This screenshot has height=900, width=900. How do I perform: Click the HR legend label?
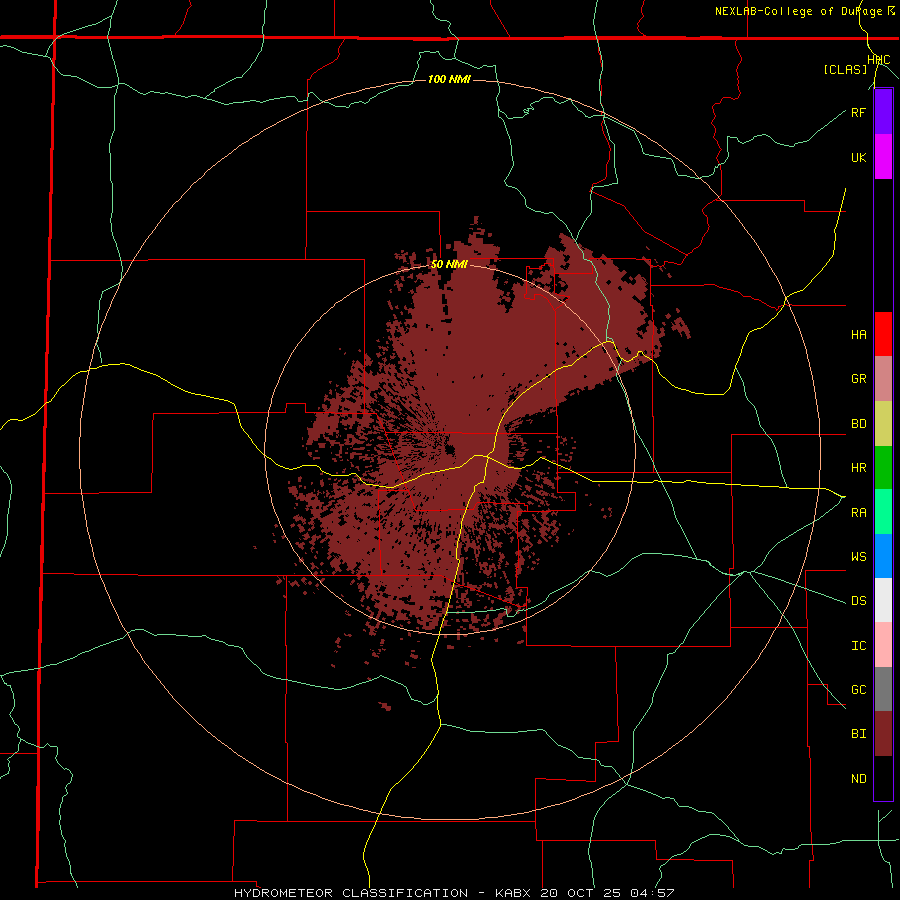pos(858,468)
